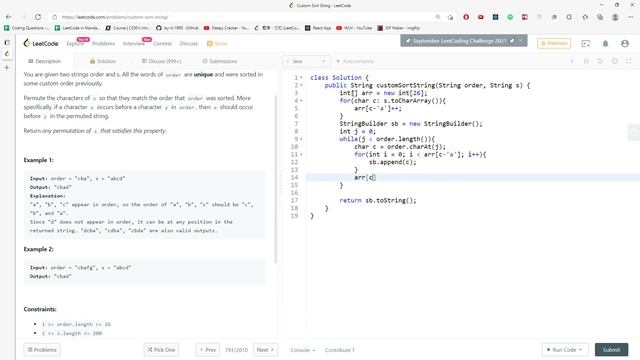Image resolution: width=640 pixels, height=360 pixels.
Task: Collapse code fold at line 11
Action: [x=302, y=154]
